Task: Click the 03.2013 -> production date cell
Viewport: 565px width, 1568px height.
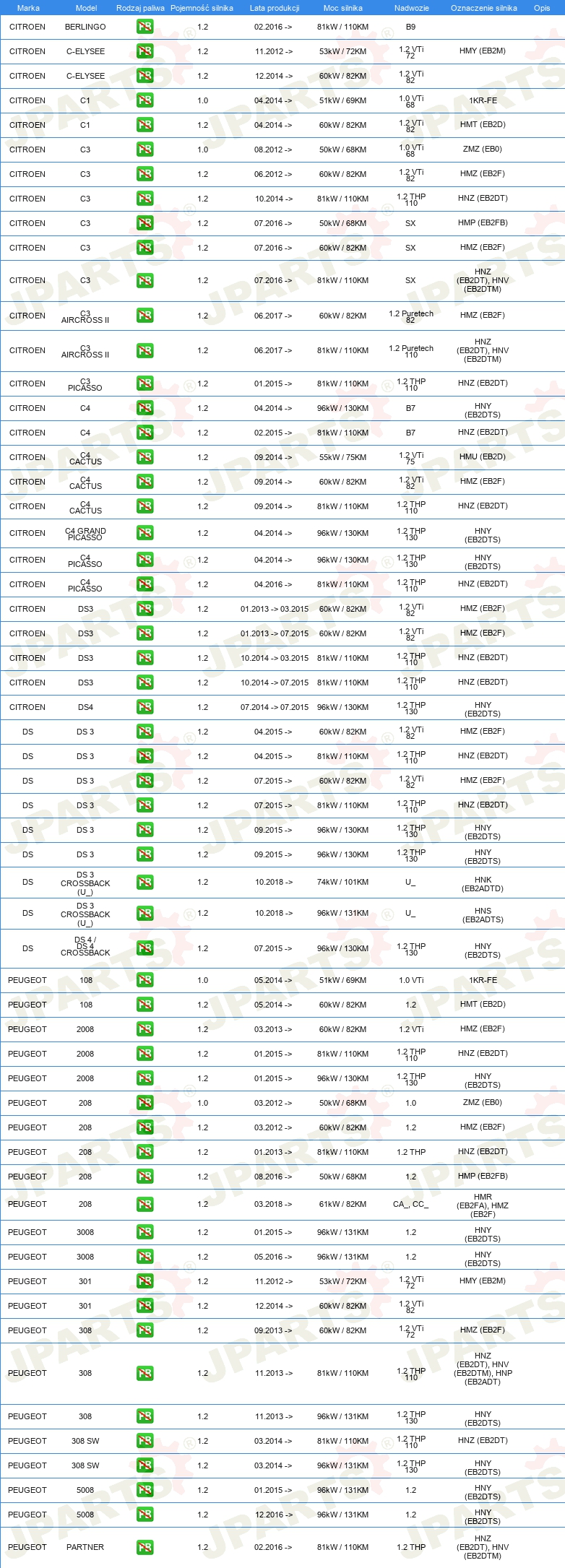Action: click(273, 1029)
